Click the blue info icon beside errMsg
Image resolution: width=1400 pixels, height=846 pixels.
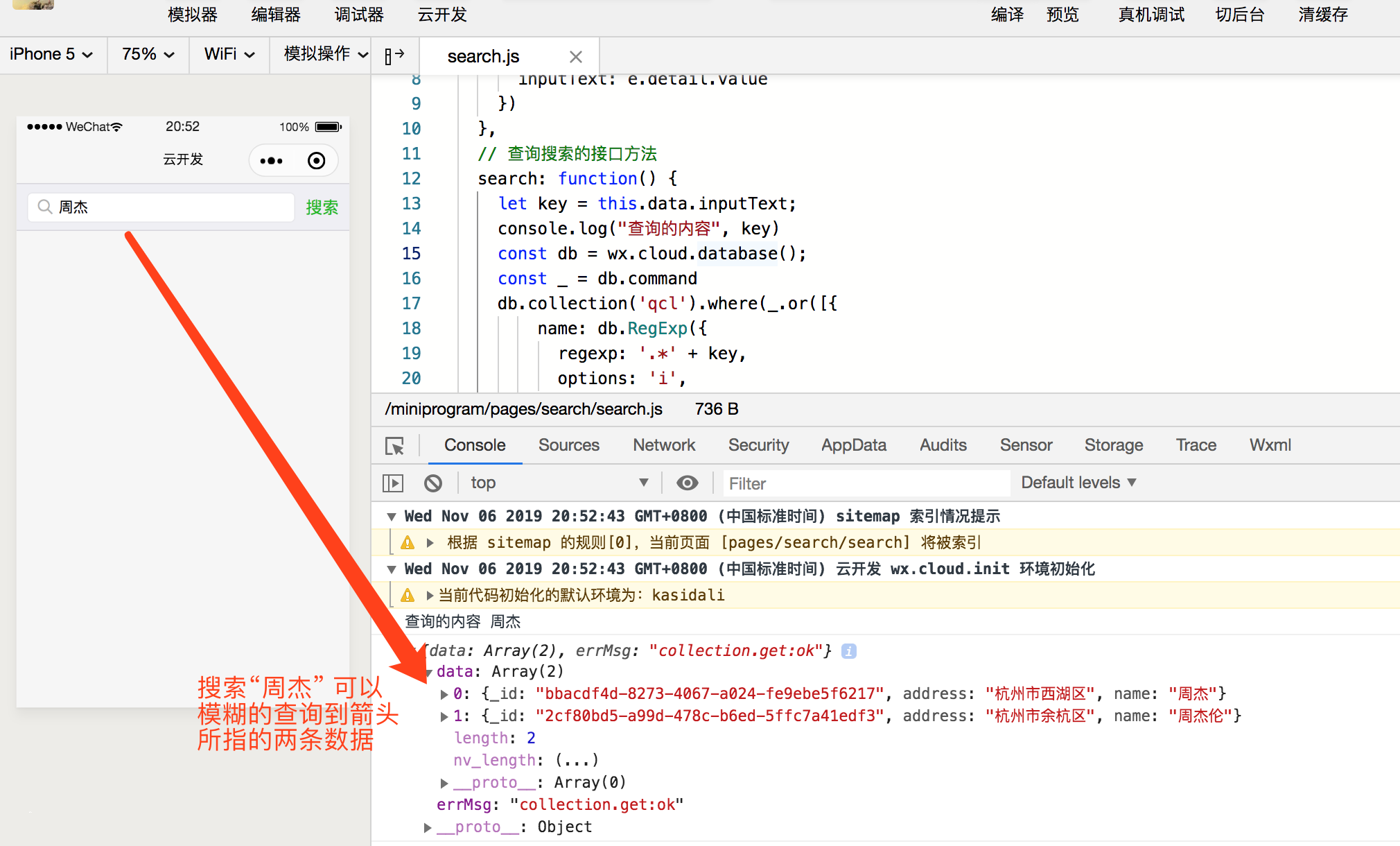[x=848, y=650]
